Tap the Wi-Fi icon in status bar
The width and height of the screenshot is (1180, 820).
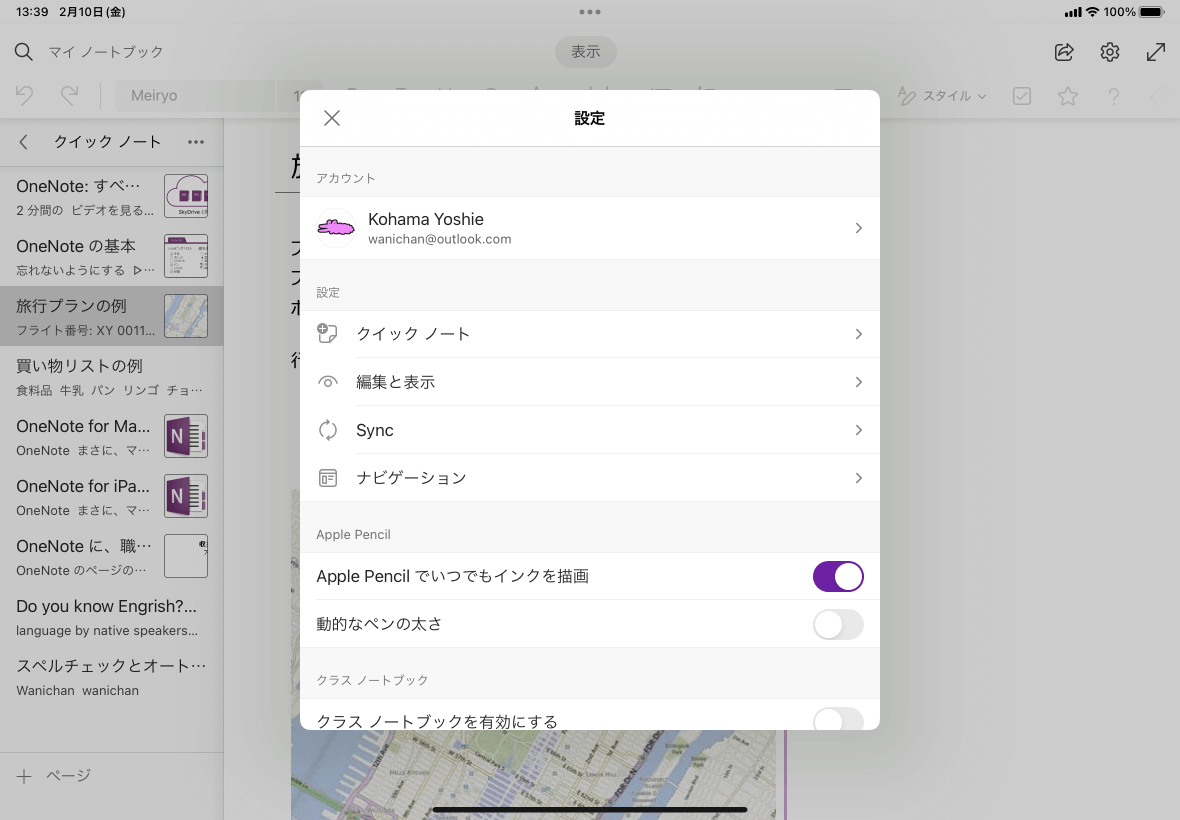click(x=1092, y=12)
